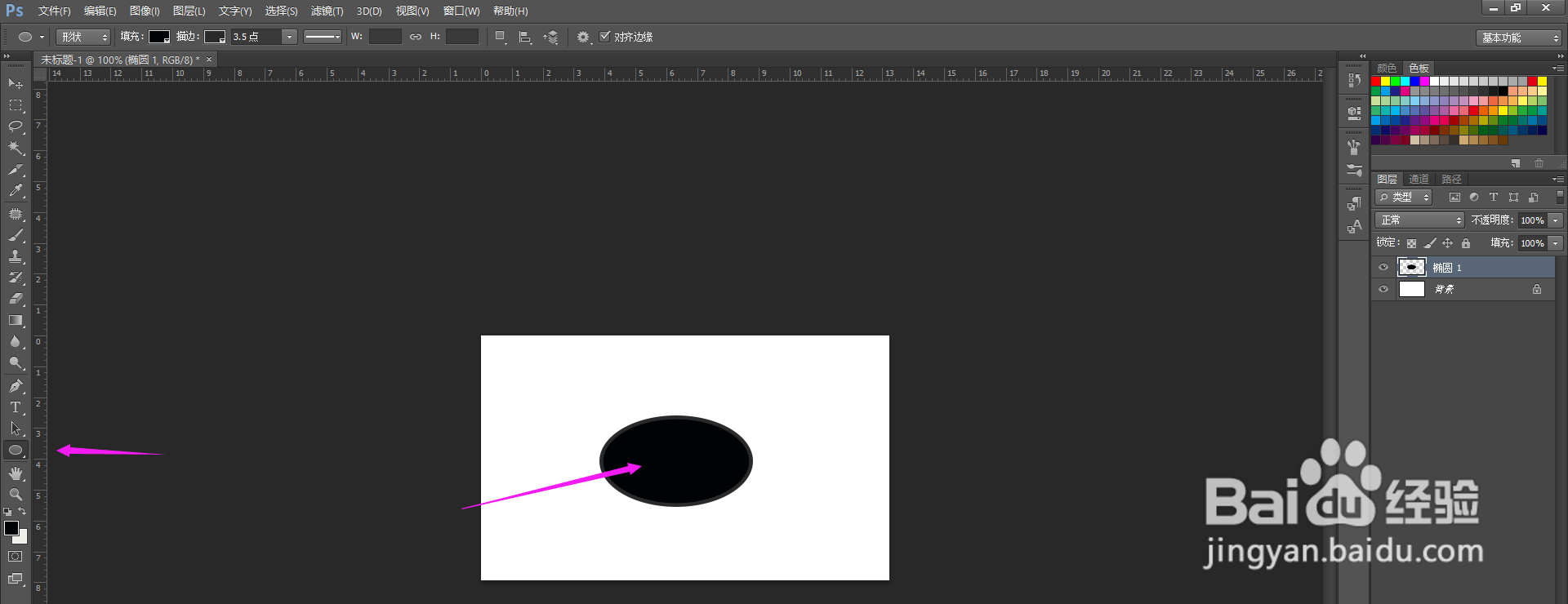Hide the Ellipse 1 layer

point(1383,267)
